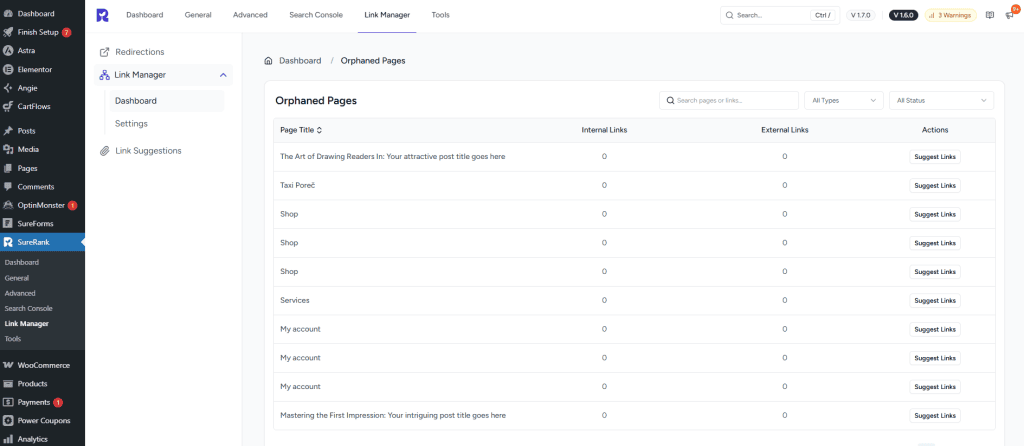Click the SureRank logo icon
Viewport: 1024px width, 446px height.
[x=102, y=15]
